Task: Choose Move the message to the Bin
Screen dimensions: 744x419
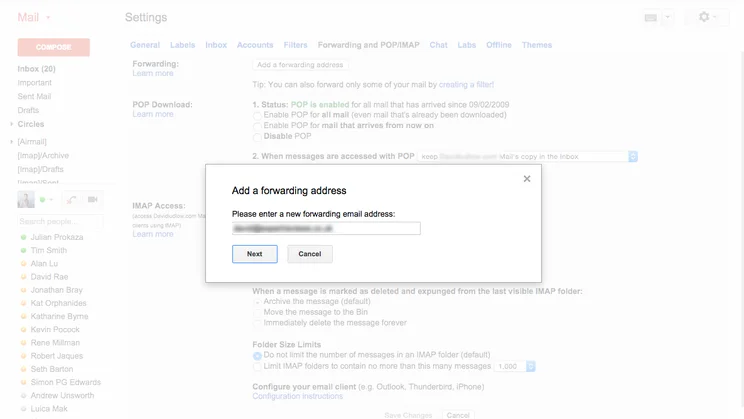Action: pos(257,312)
